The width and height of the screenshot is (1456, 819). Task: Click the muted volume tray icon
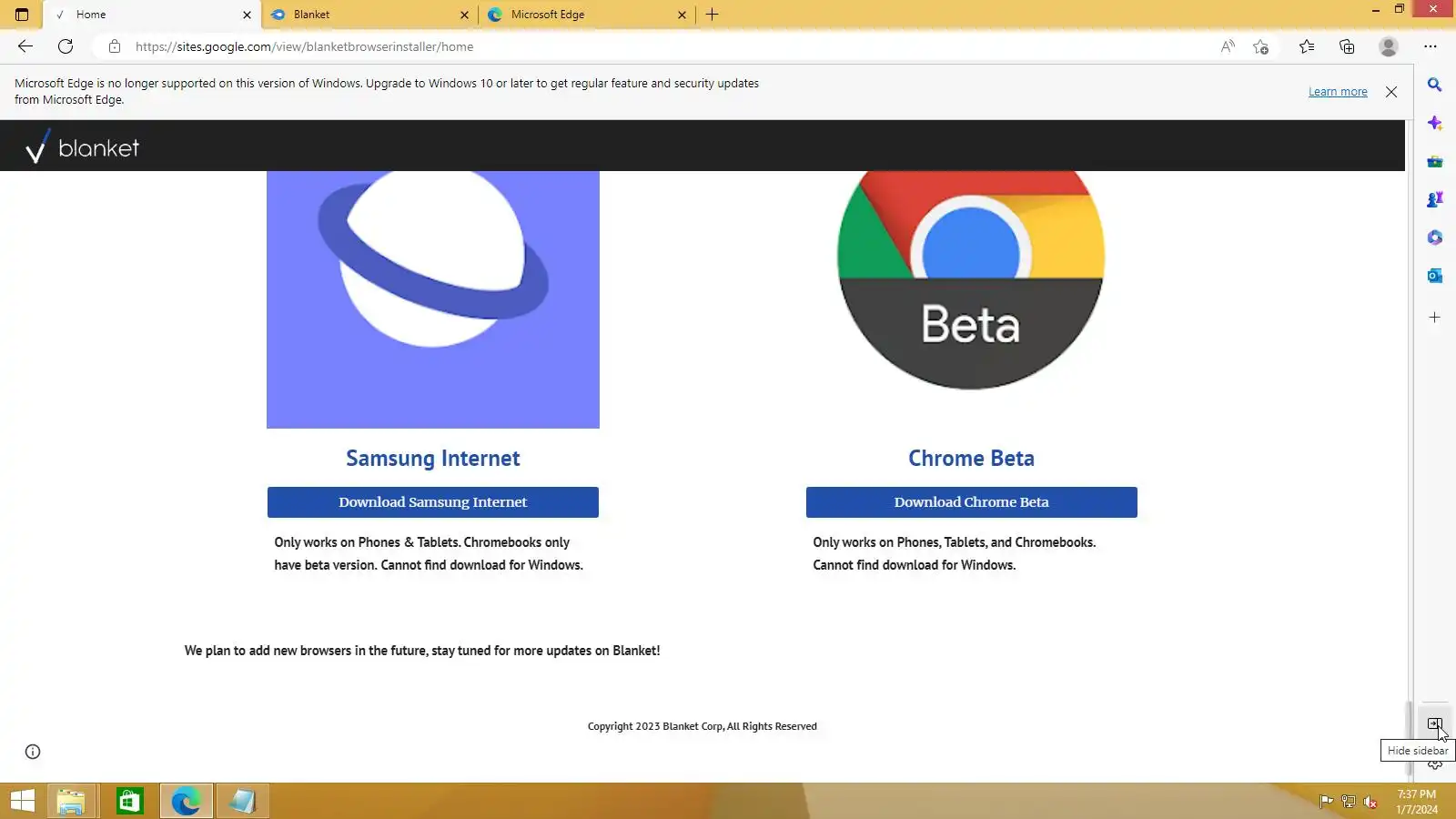pyautogui.click(x=1370, y=802)
